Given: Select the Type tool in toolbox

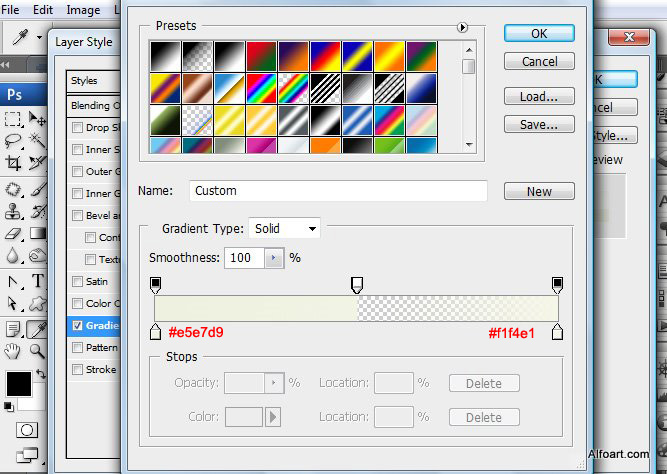Looking at the screenshot, I should point(38,281).
